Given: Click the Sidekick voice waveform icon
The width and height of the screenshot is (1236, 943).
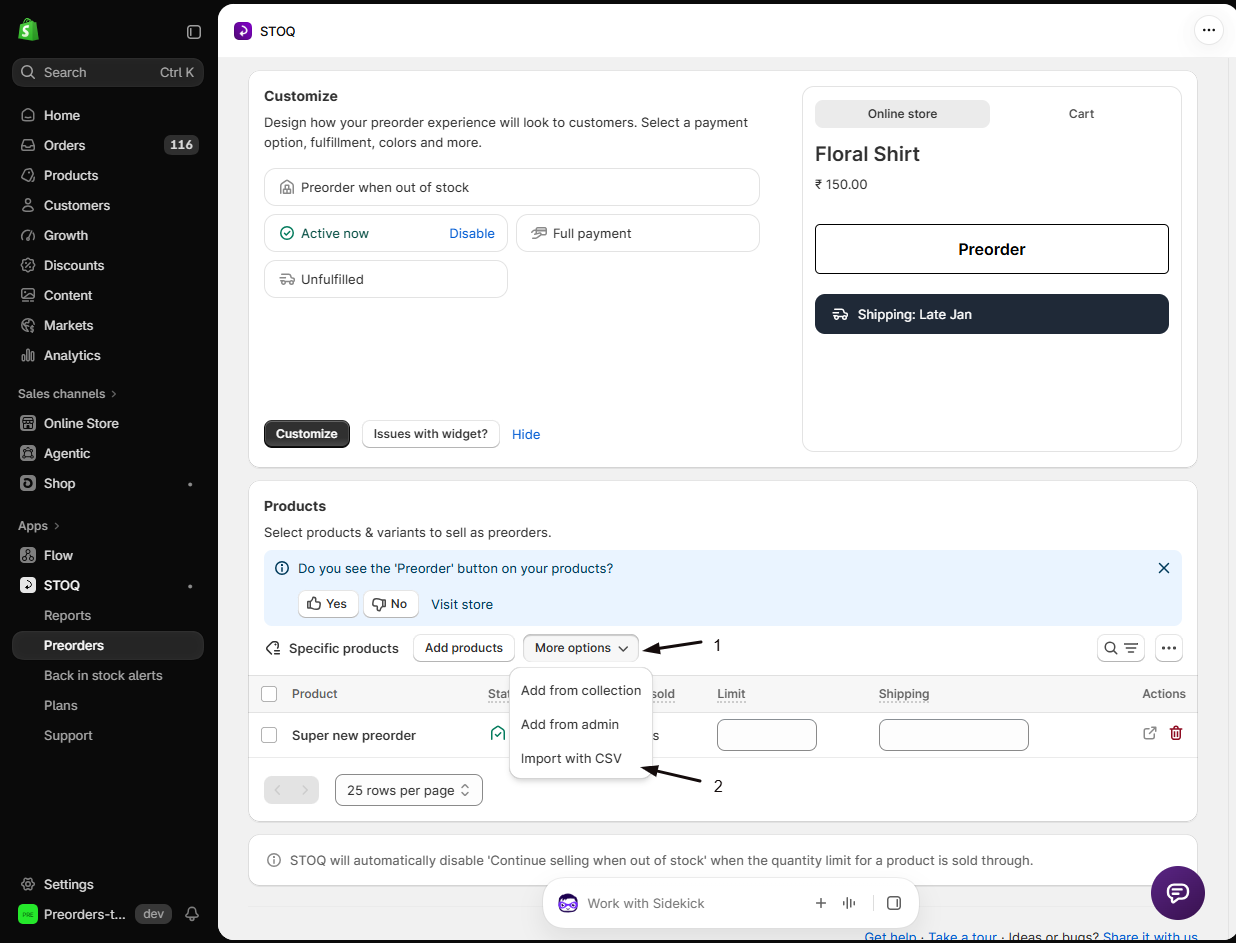Looking at the screenshot, I should (850, 903).
